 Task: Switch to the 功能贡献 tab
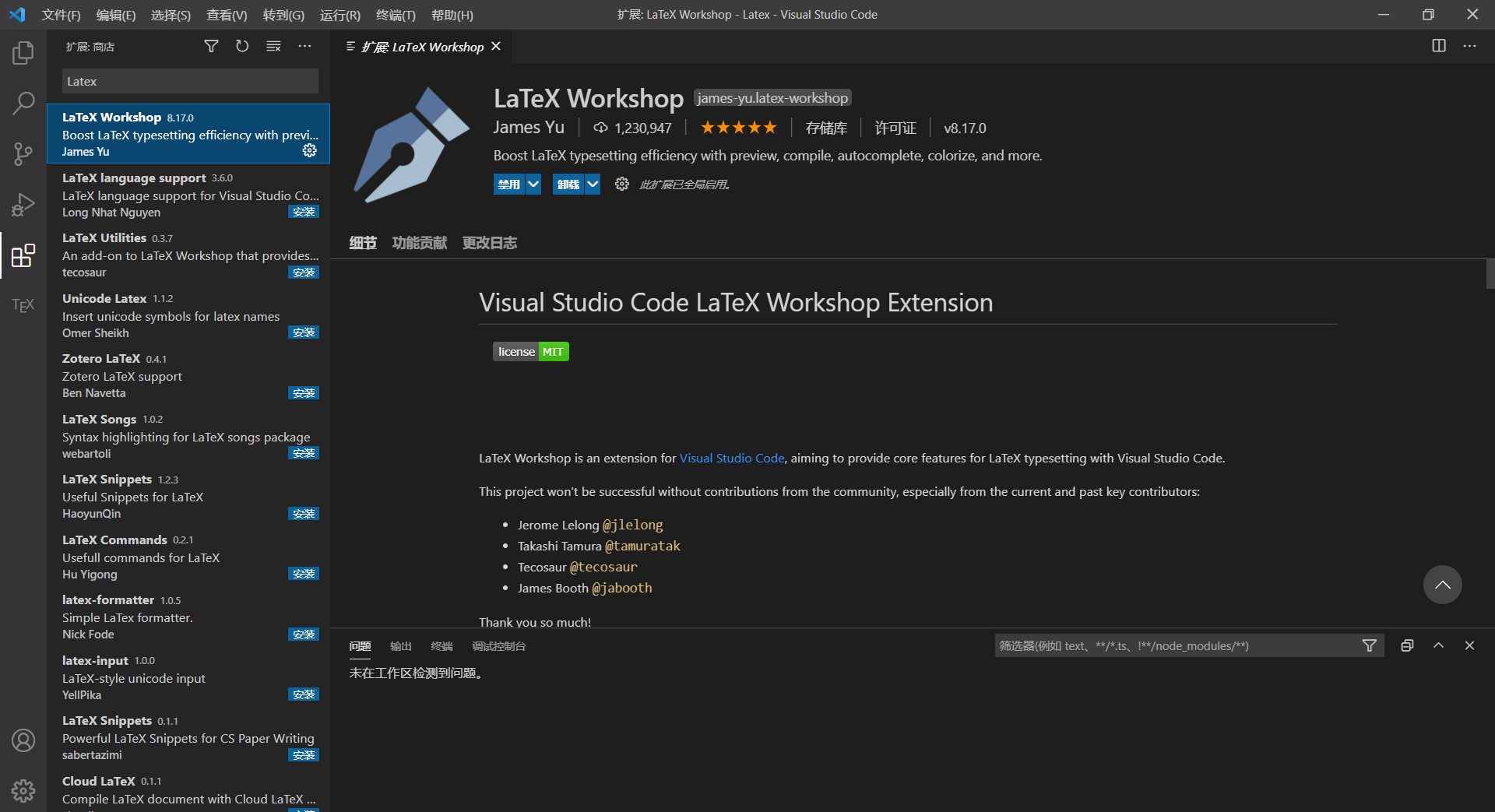(420, 243)
